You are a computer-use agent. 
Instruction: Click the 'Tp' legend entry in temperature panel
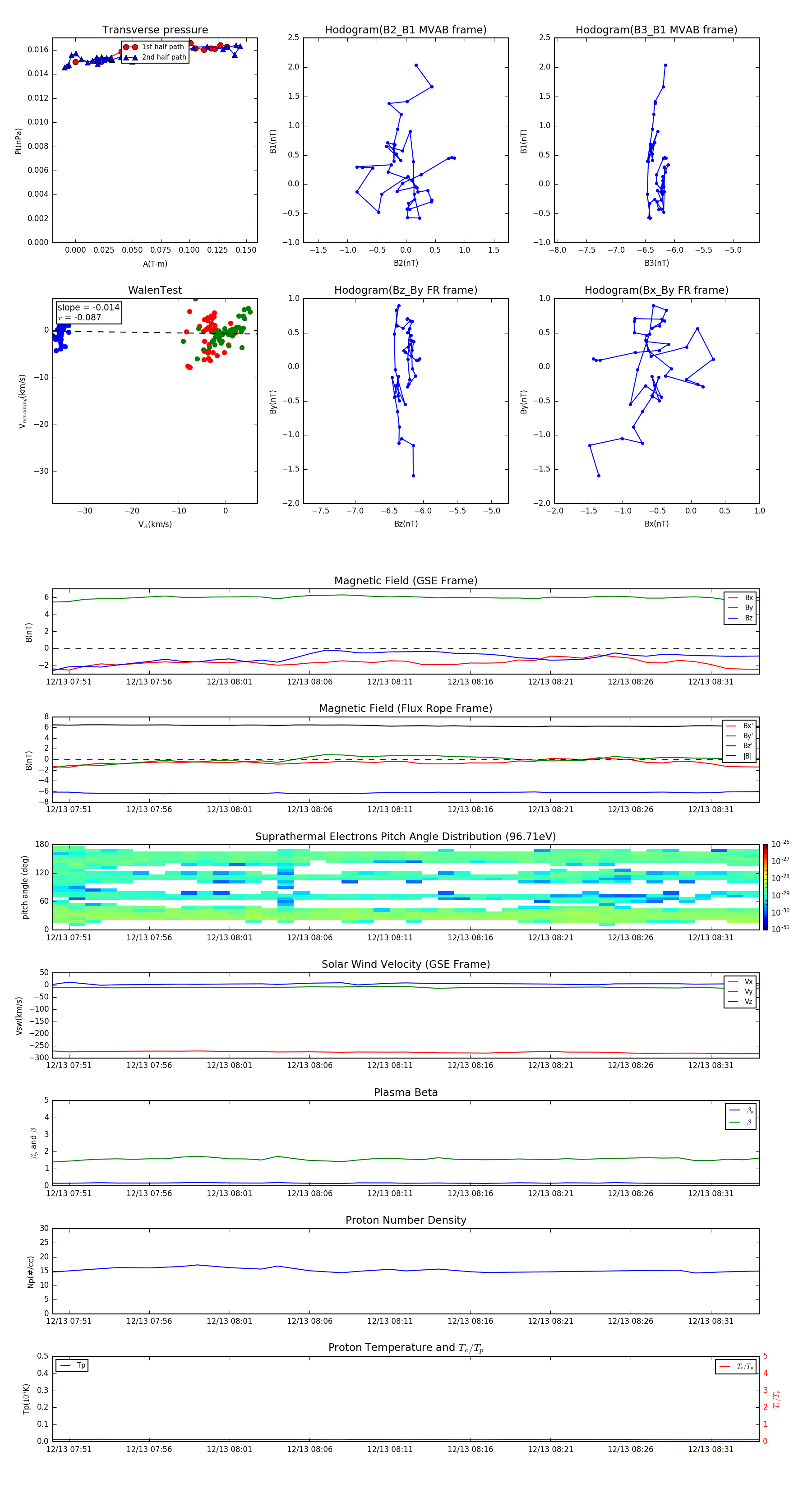[72, 1365]
